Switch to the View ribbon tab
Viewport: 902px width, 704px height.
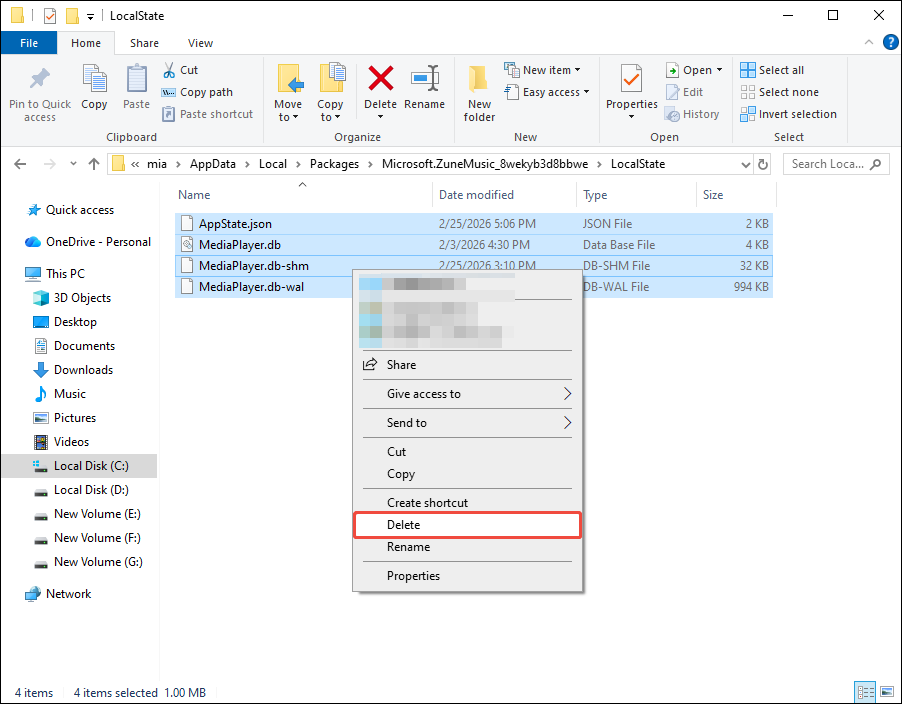point(200,43)
